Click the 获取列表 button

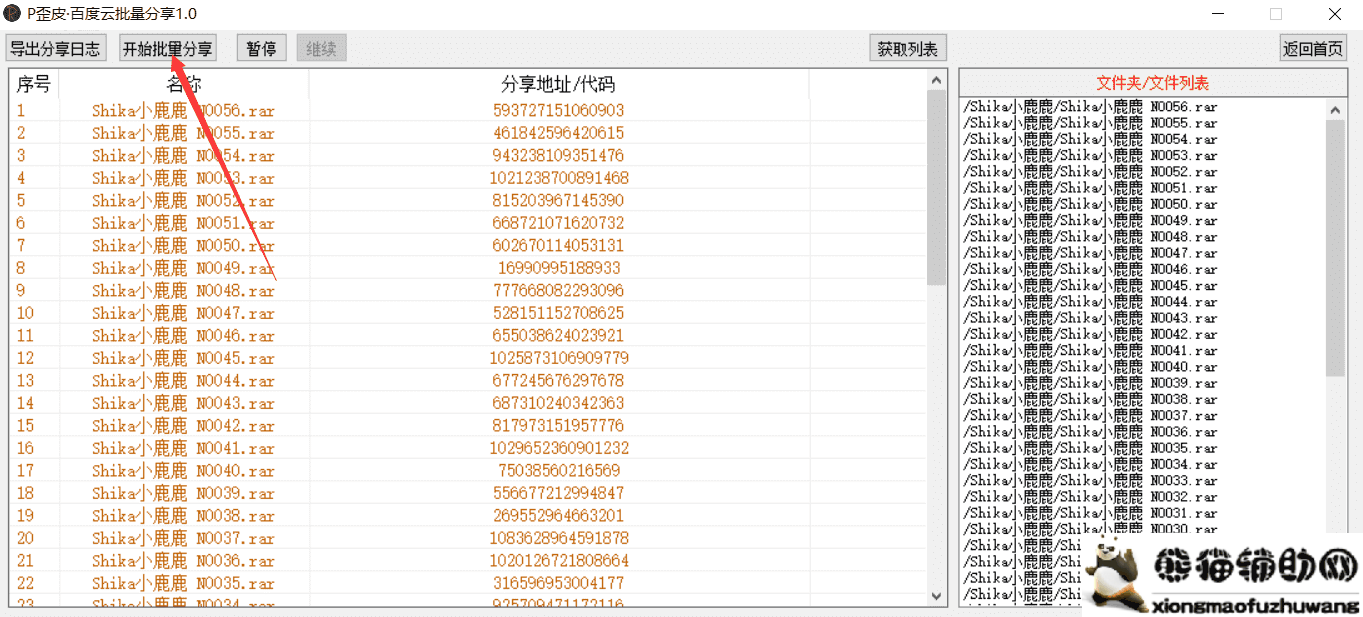point(907,49)
